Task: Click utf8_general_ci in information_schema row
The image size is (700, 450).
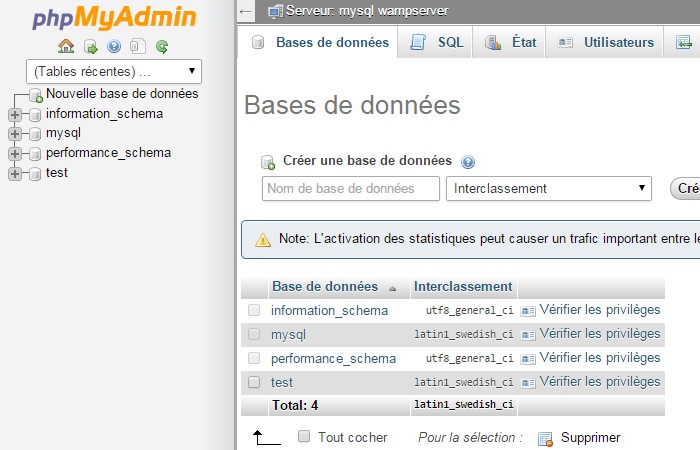Action: point(470,310)
